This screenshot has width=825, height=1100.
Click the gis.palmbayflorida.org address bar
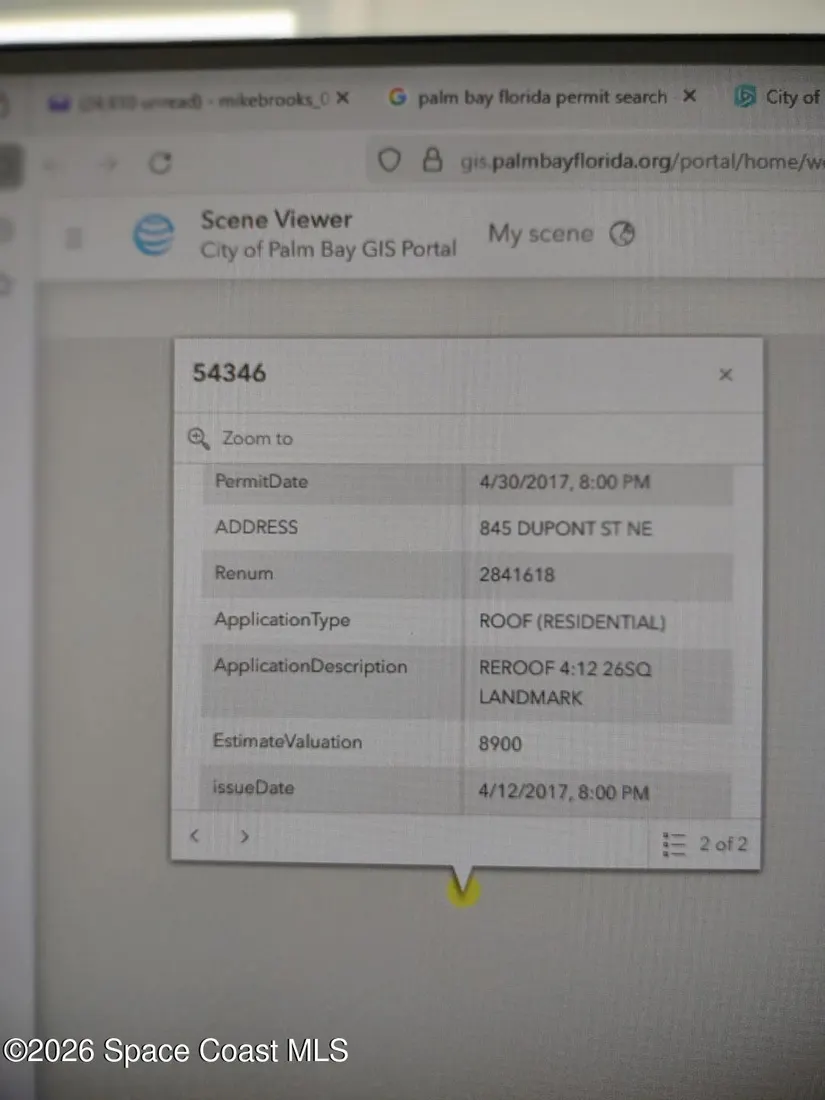[640, 161]
